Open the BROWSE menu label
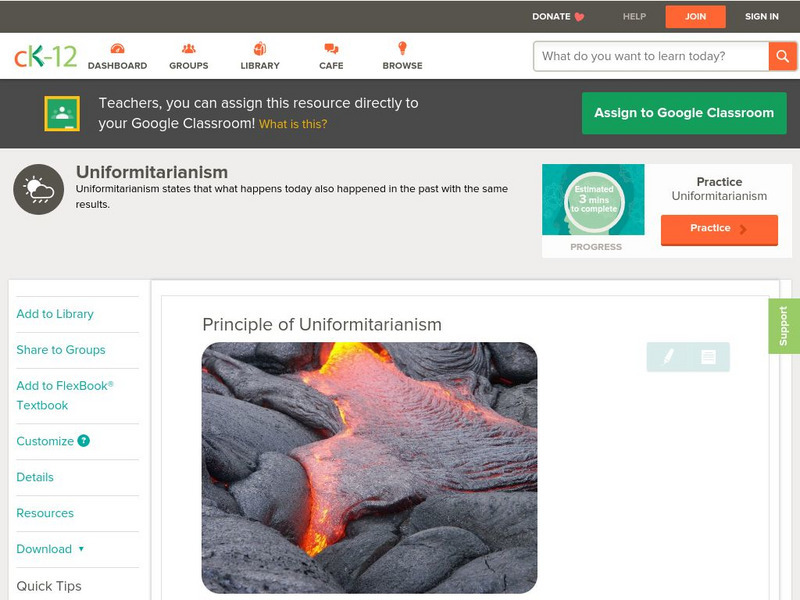 403,66
